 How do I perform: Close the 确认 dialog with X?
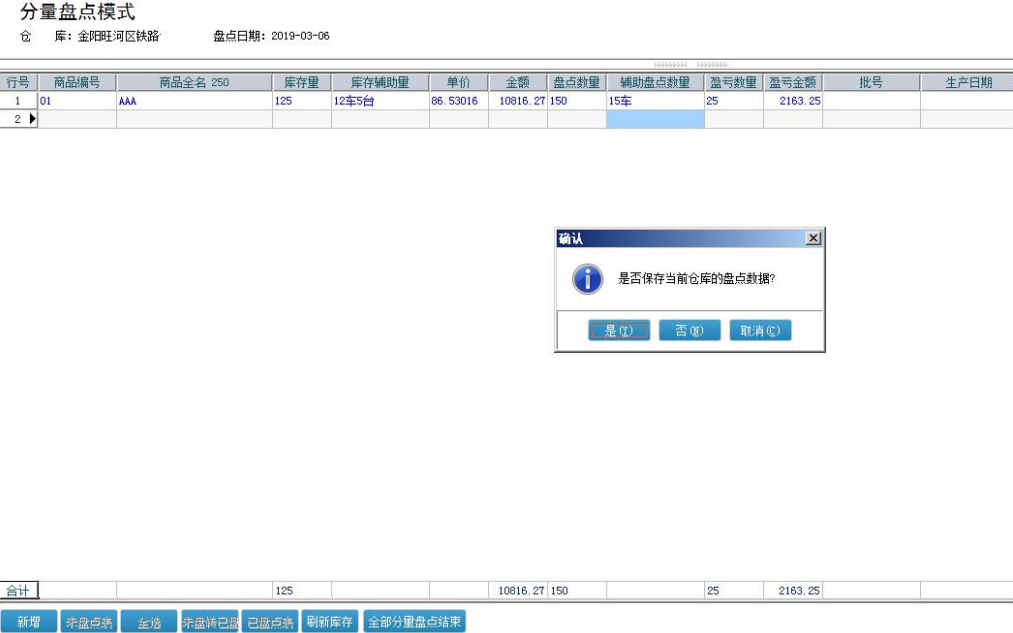pyautogui.click(x=813, y=238)
